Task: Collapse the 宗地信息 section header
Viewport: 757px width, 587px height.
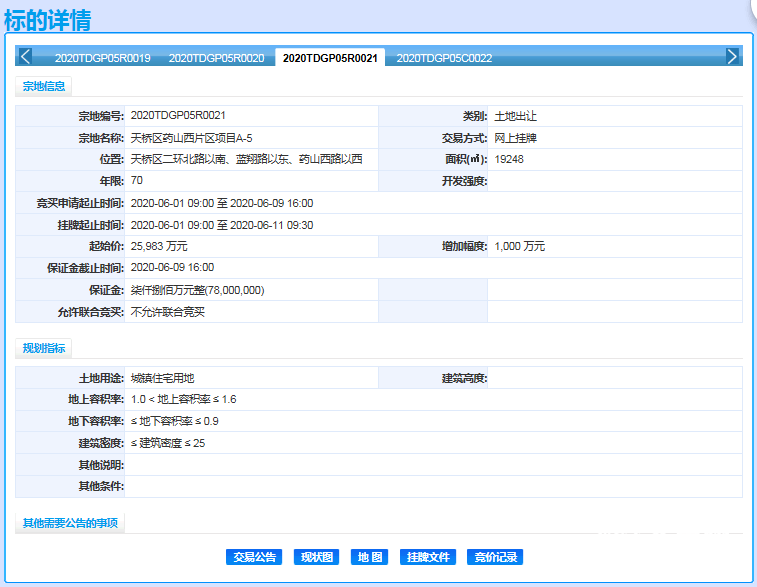Action: click(x=44, y=87)
